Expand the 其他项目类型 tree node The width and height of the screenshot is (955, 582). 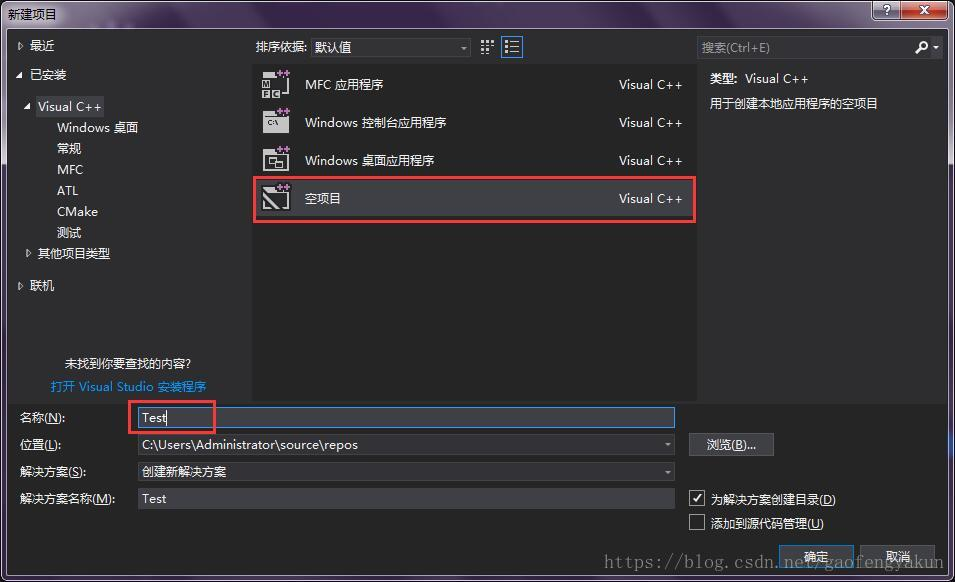tap(28, 253)
